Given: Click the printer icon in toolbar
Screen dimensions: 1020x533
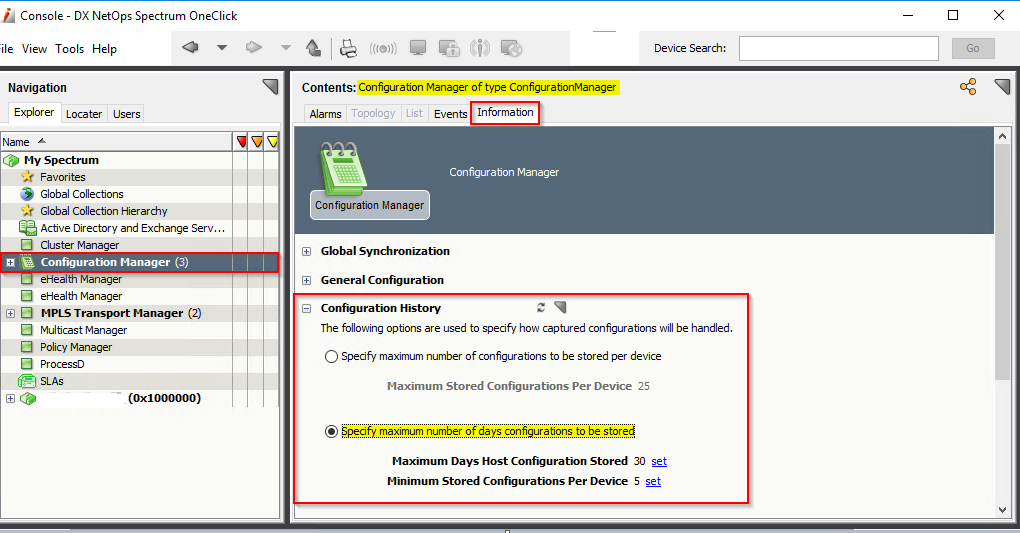Looking at the screenshot, I should (x=348, y=48).
